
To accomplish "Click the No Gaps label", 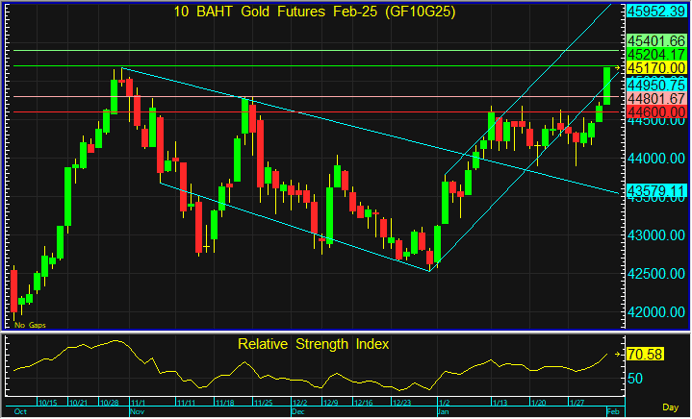I will coord(28,325).
